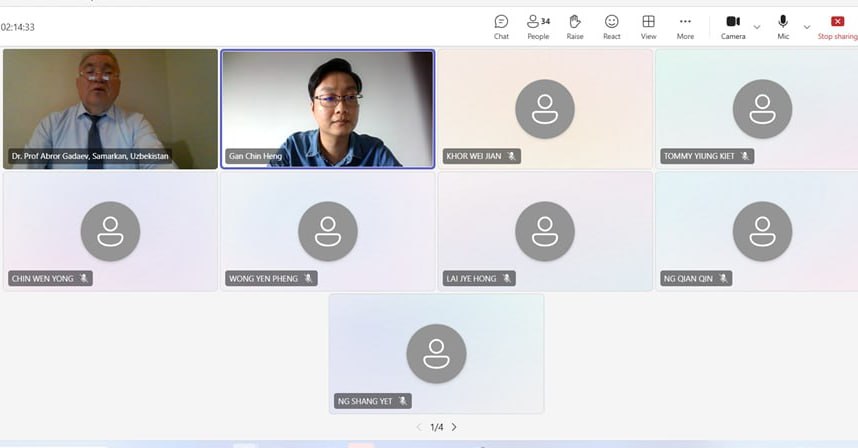Viewport: 858px width, 448px height.
Task: Go to previous page of participants
Action: [x=419, y=427]
